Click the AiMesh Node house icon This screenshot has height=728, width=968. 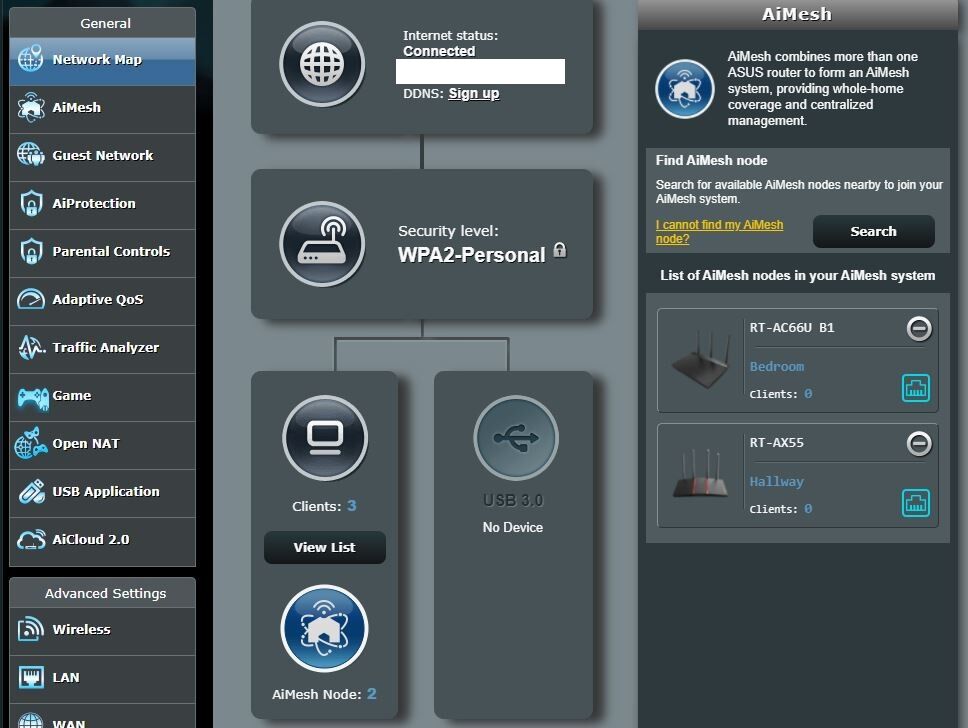[324, 628]
